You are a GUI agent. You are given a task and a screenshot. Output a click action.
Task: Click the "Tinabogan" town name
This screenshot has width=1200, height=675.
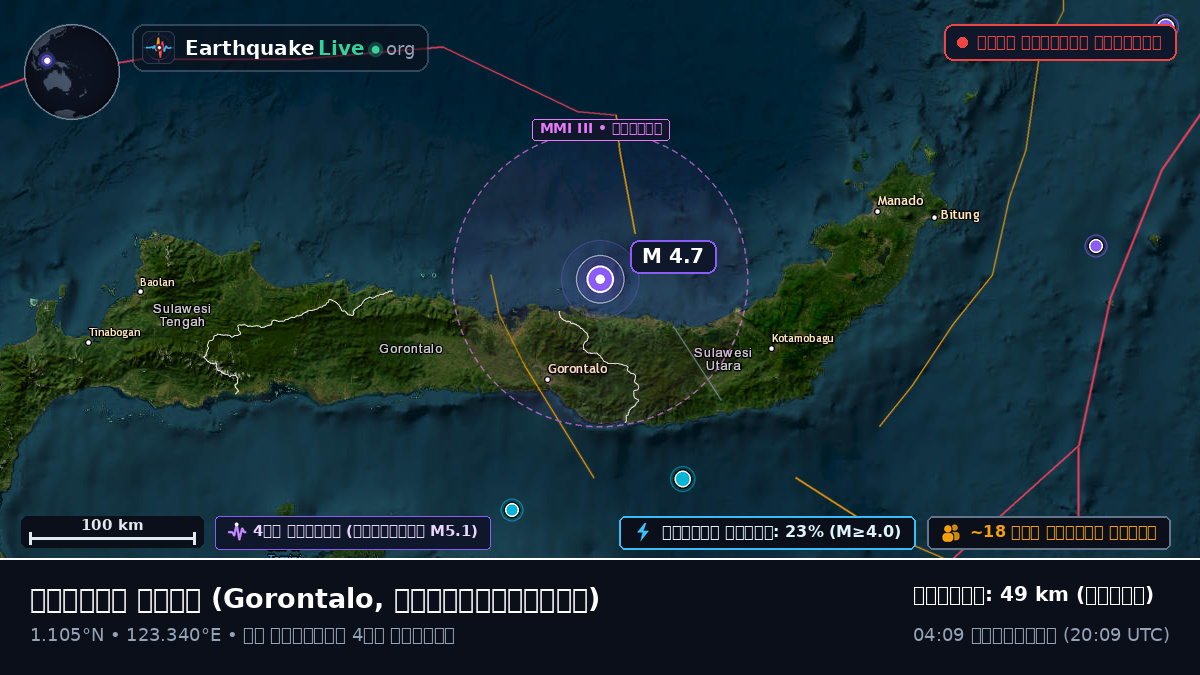point(115,332)
